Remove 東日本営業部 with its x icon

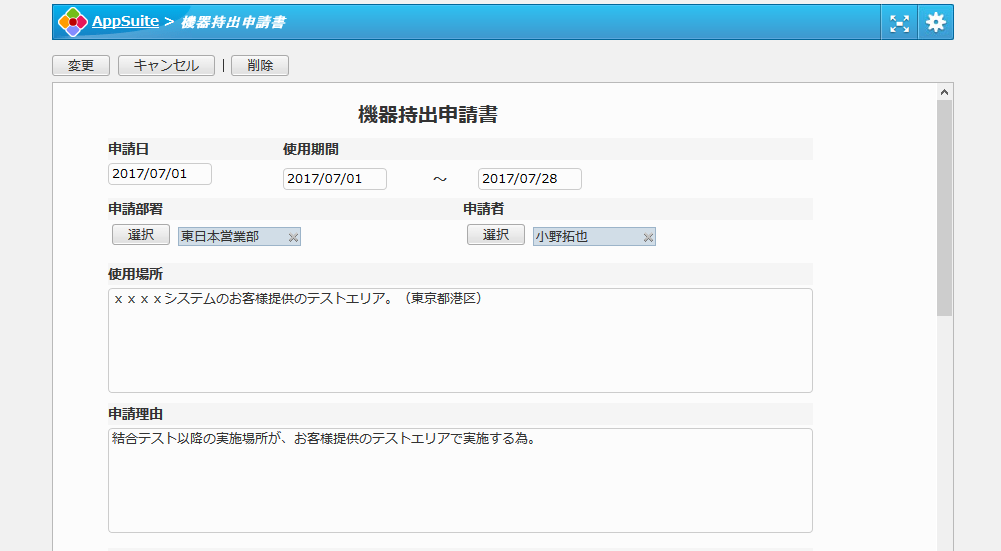pos(293,237)
